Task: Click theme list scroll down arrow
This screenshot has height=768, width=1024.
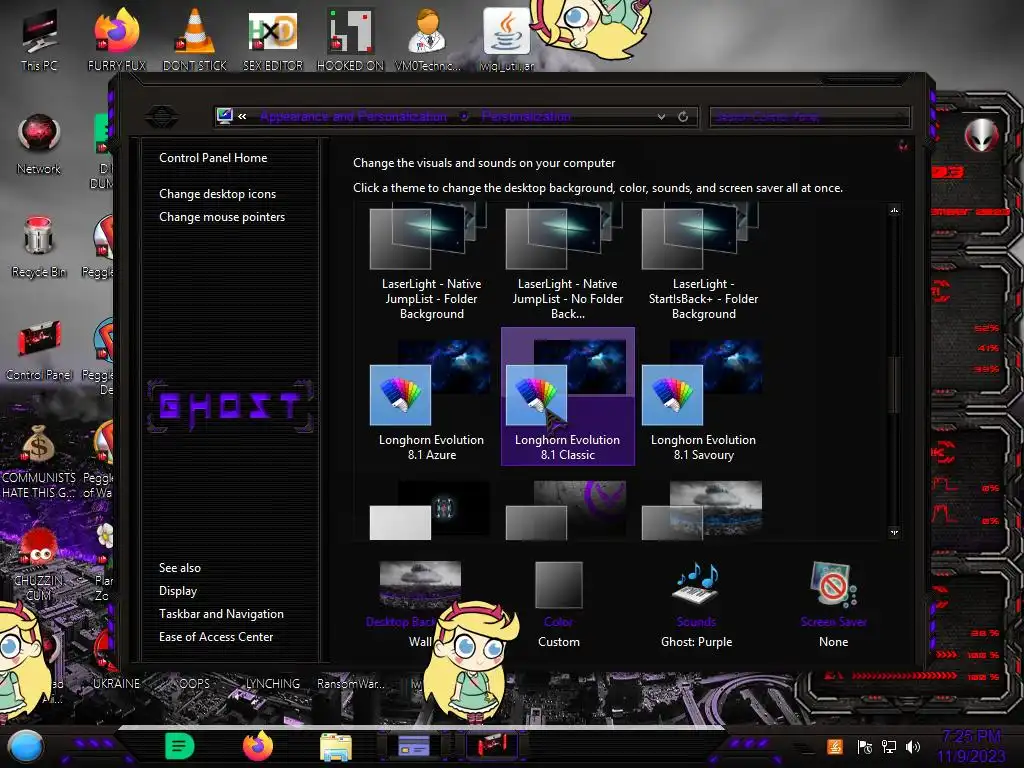Action: tap(895, 533)
